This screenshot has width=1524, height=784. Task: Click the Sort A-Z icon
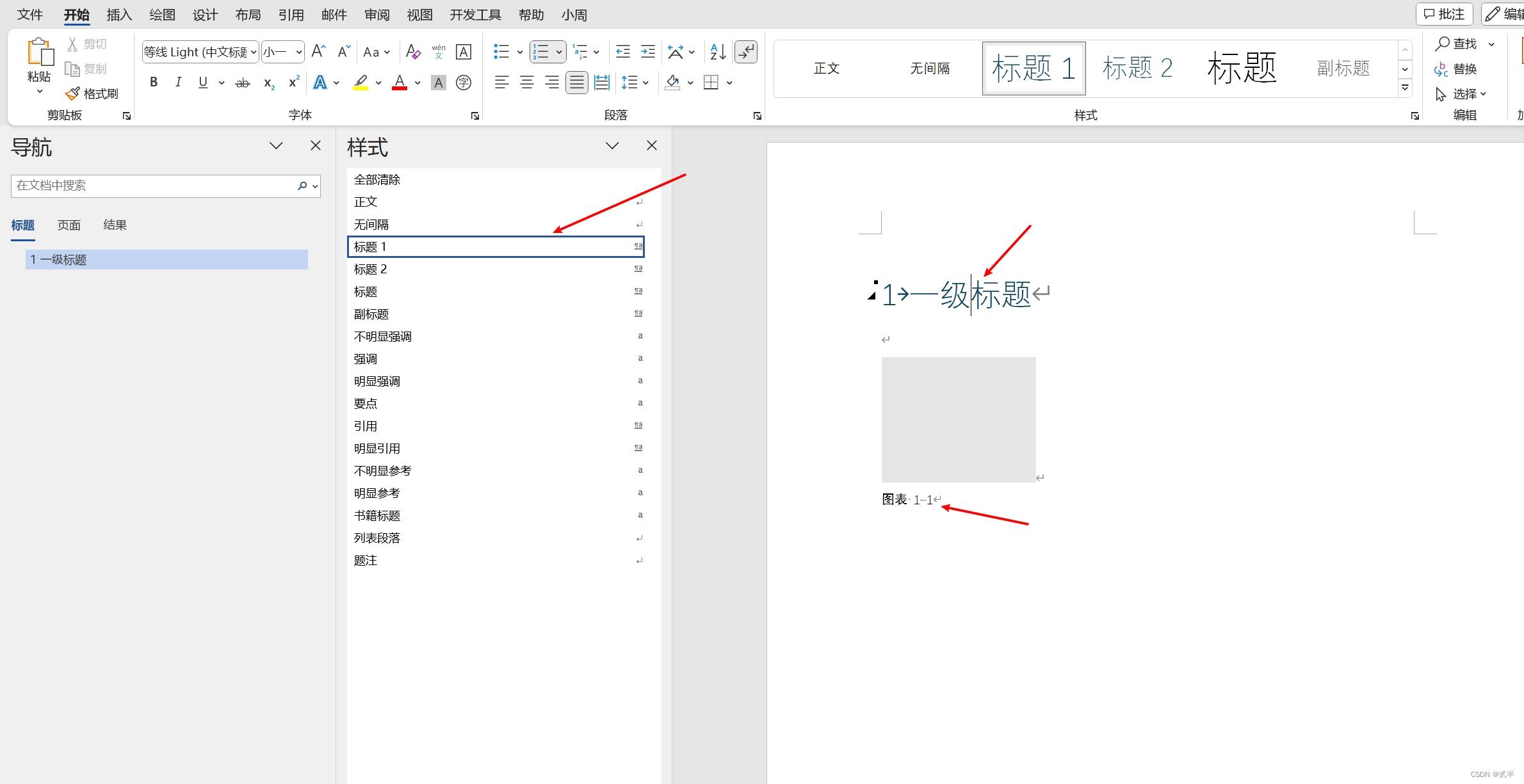[x=718, y=52]
